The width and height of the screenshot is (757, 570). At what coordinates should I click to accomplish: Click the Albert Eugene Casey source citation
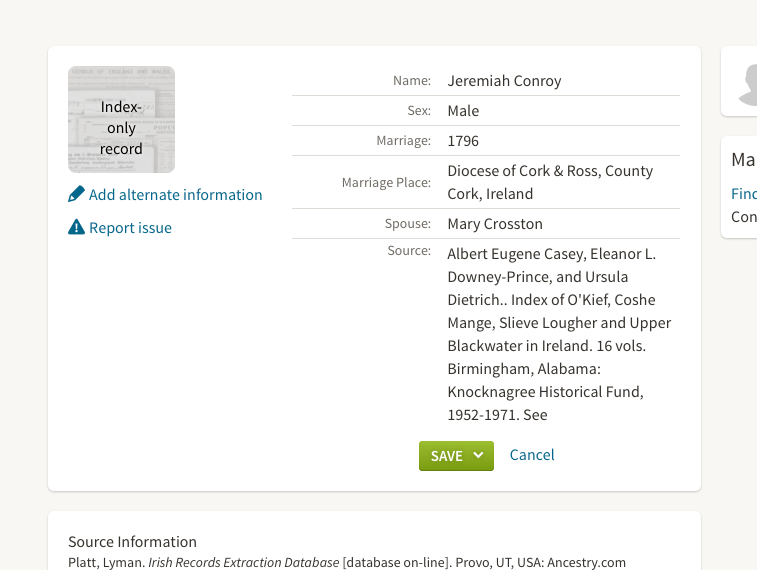(x=559, y=334)
